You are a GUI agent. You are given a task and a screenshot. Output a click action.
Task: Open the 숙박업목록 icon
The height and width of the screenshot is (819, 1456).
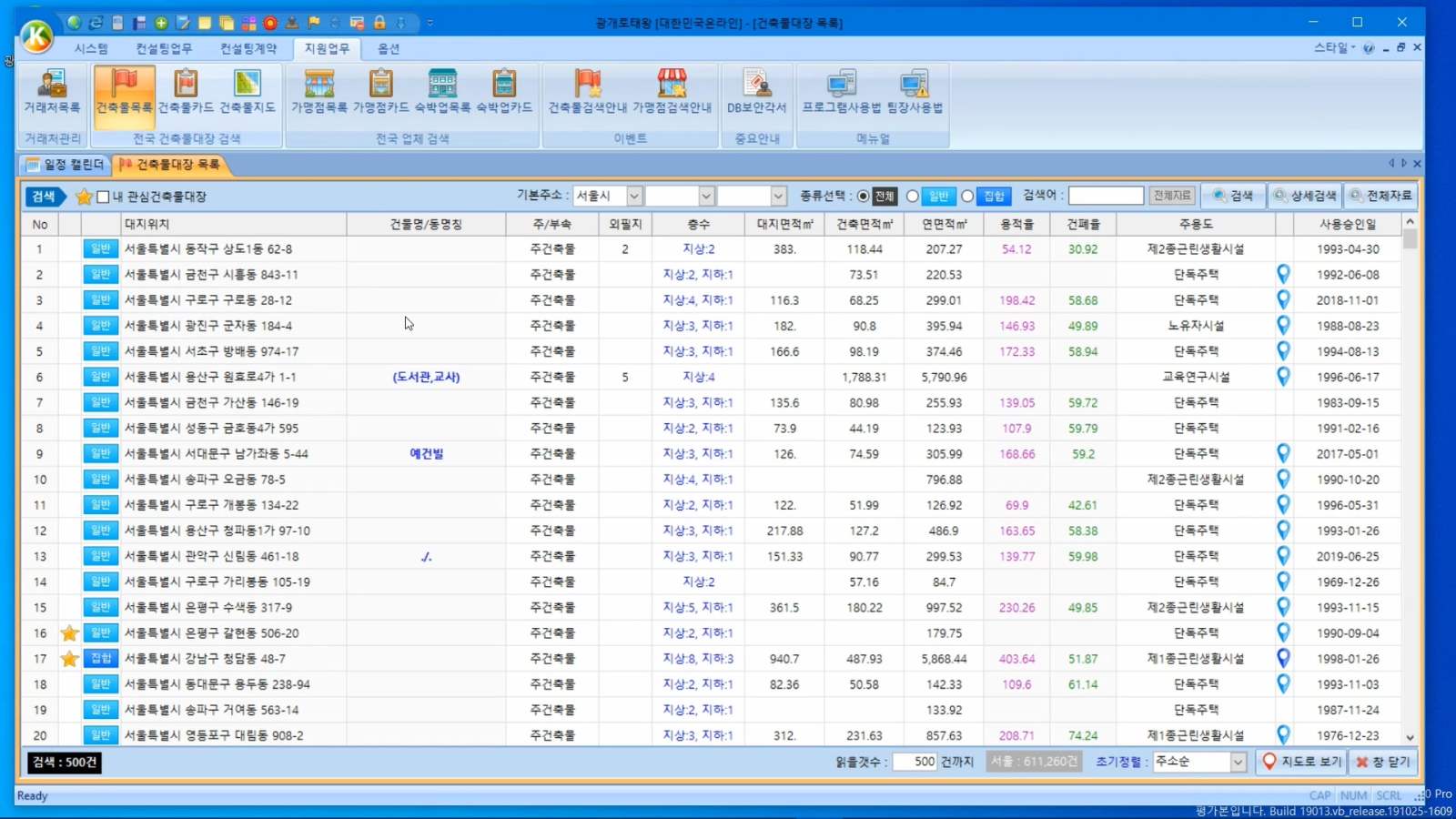pos(442,91)
